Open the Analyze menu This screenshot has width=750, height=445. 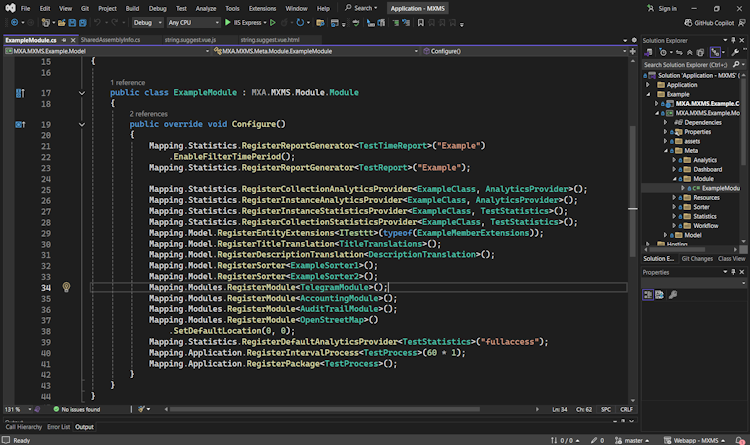tap(206, 8)
